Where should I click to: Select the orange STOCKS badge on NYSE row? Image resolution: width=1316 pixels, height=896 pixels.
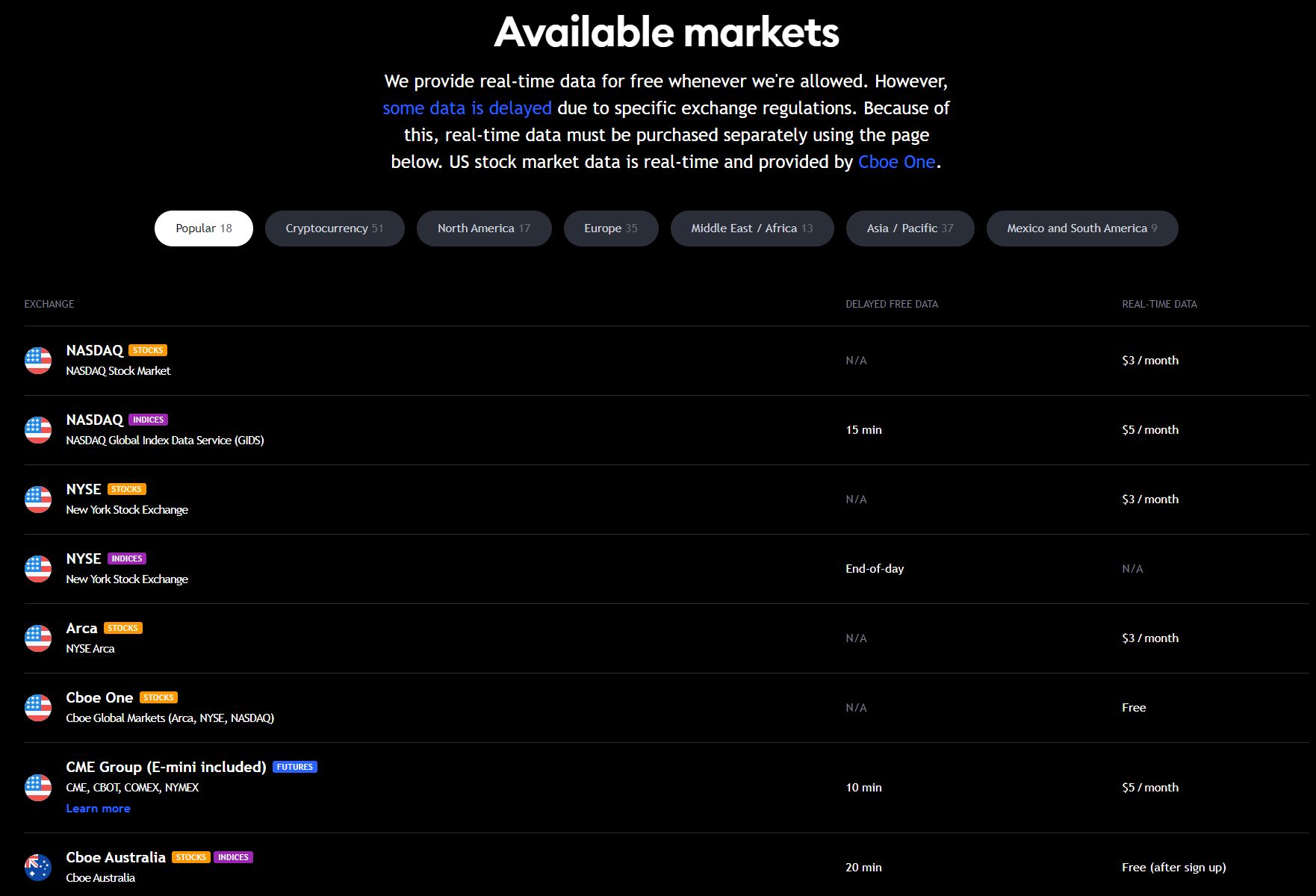(127, 489)
